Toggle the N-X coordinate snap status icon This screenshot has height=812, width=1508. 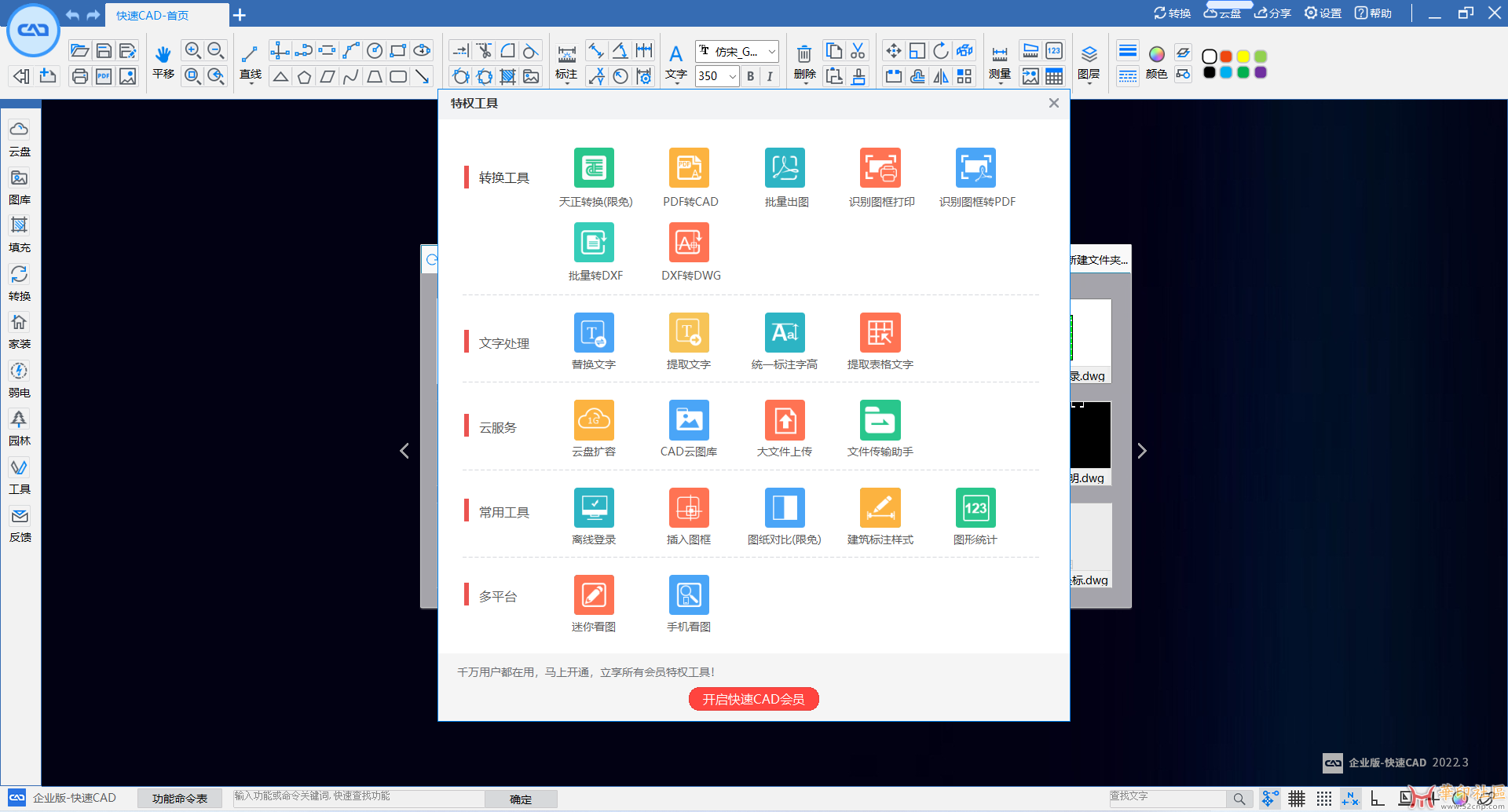click(1350, 799)
